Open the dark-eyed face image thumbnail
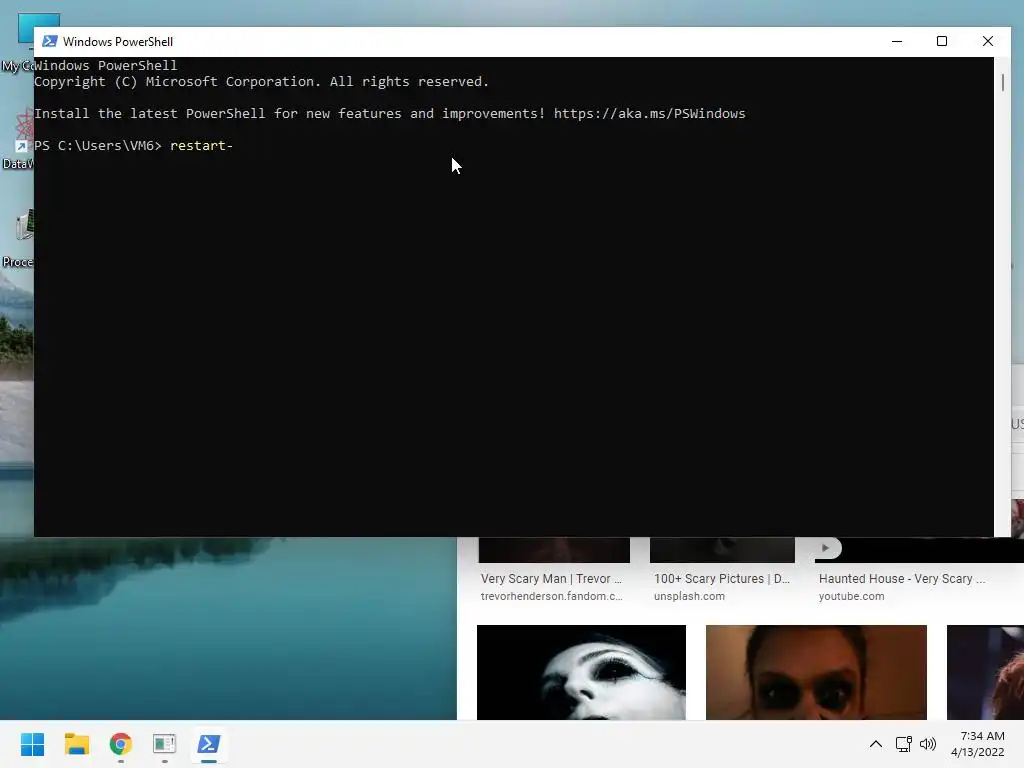The height and width of the screenshot is (768, 1024). click(816, 673)
